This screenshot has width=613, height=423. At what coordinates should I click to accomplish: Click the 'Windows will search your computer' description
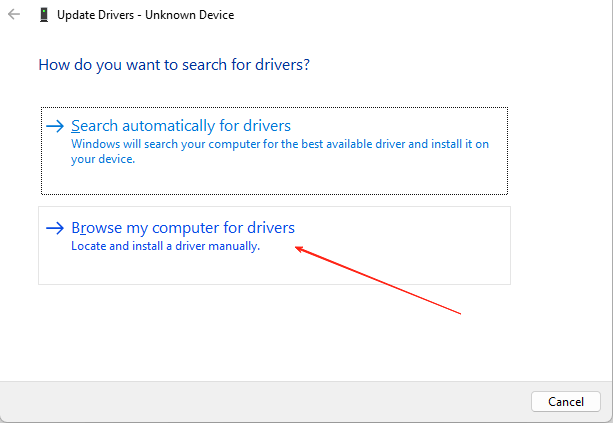(280, 144)
